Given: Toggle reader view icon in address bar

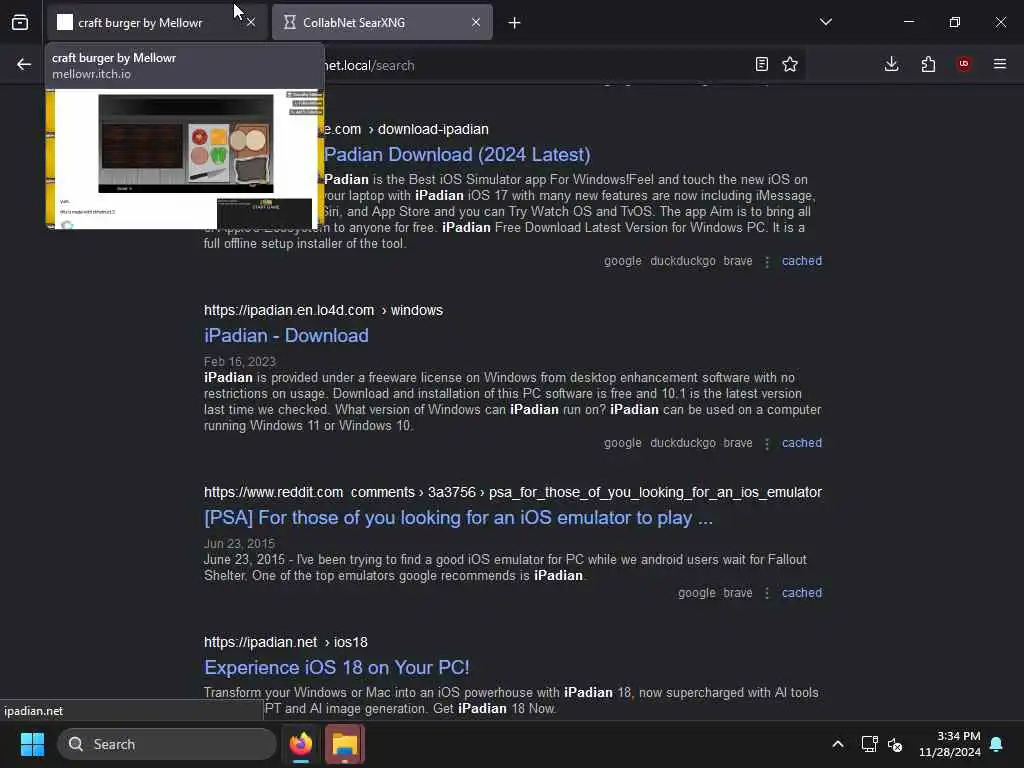Looking at the screenshot, I should pos(761,64).
